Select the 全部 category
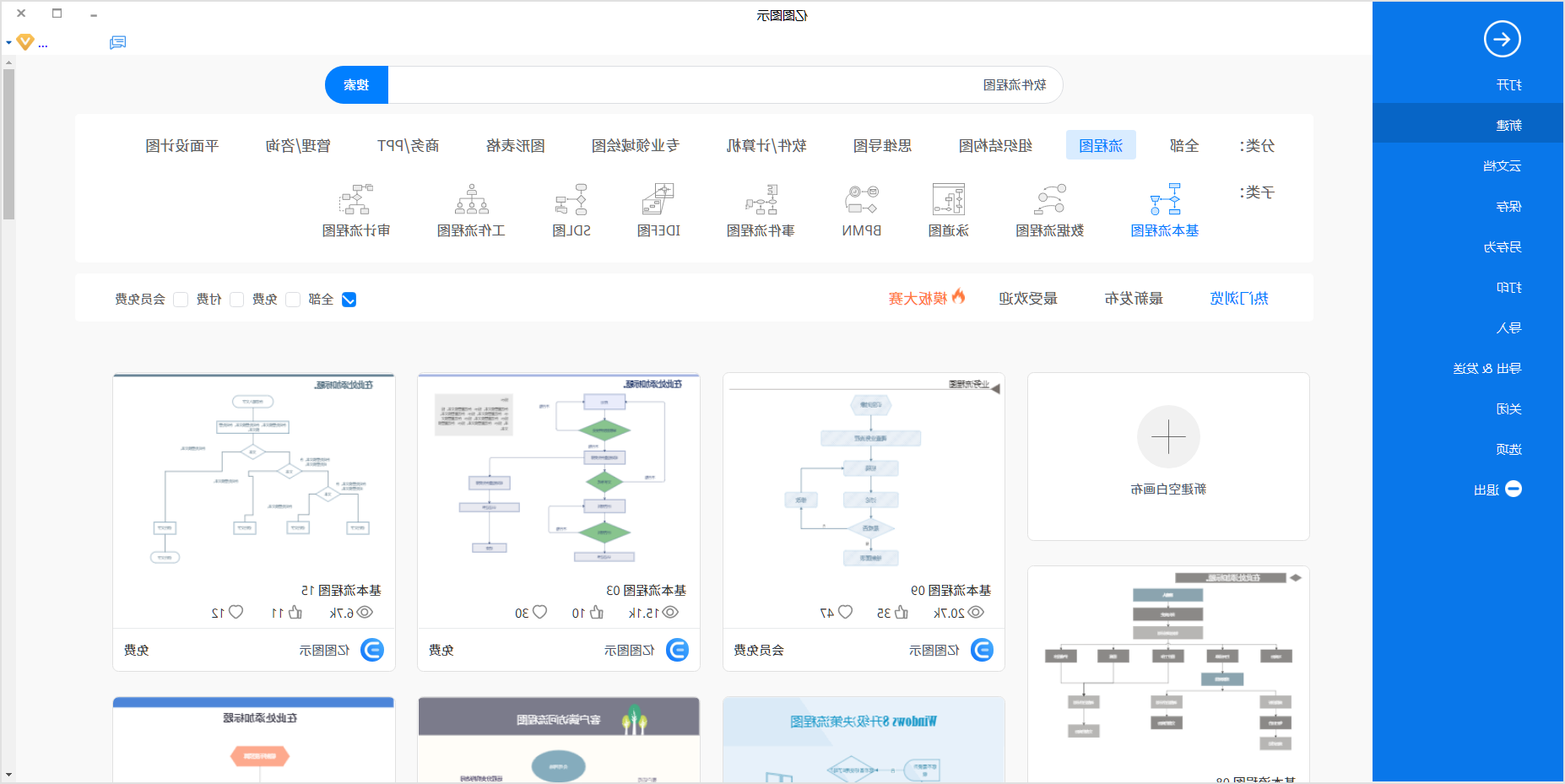1565x784 pixels. [1184, 145]
